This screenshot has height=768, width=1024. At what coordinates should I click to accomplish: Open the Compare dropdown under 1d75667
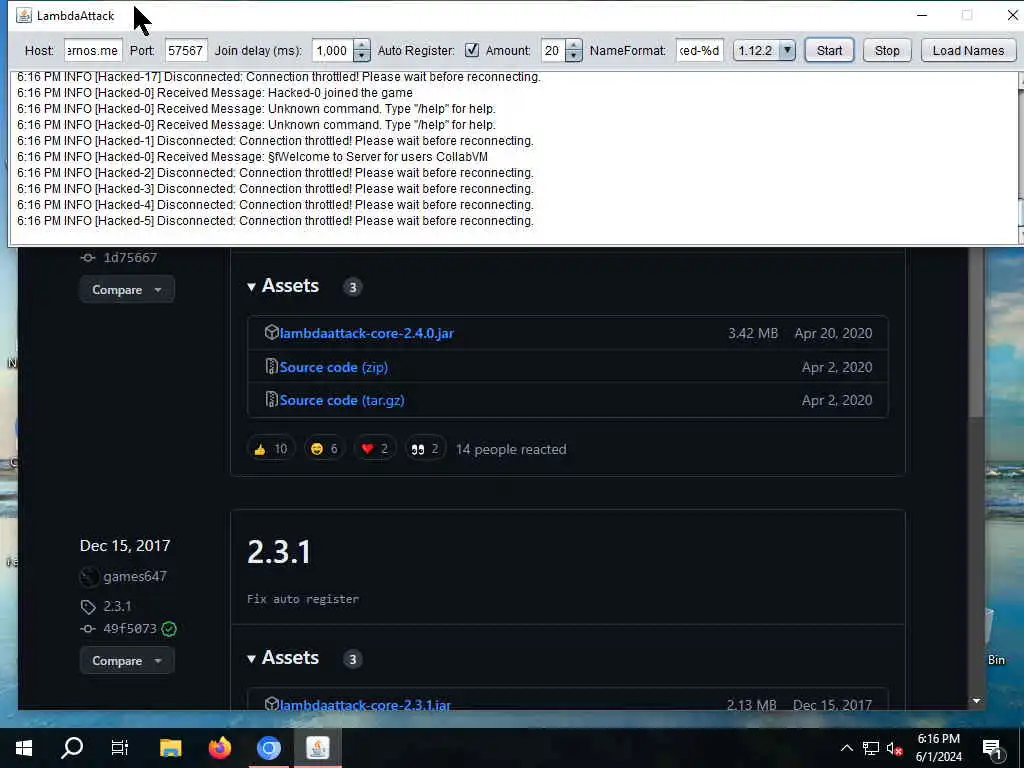[x=127, y=289]
